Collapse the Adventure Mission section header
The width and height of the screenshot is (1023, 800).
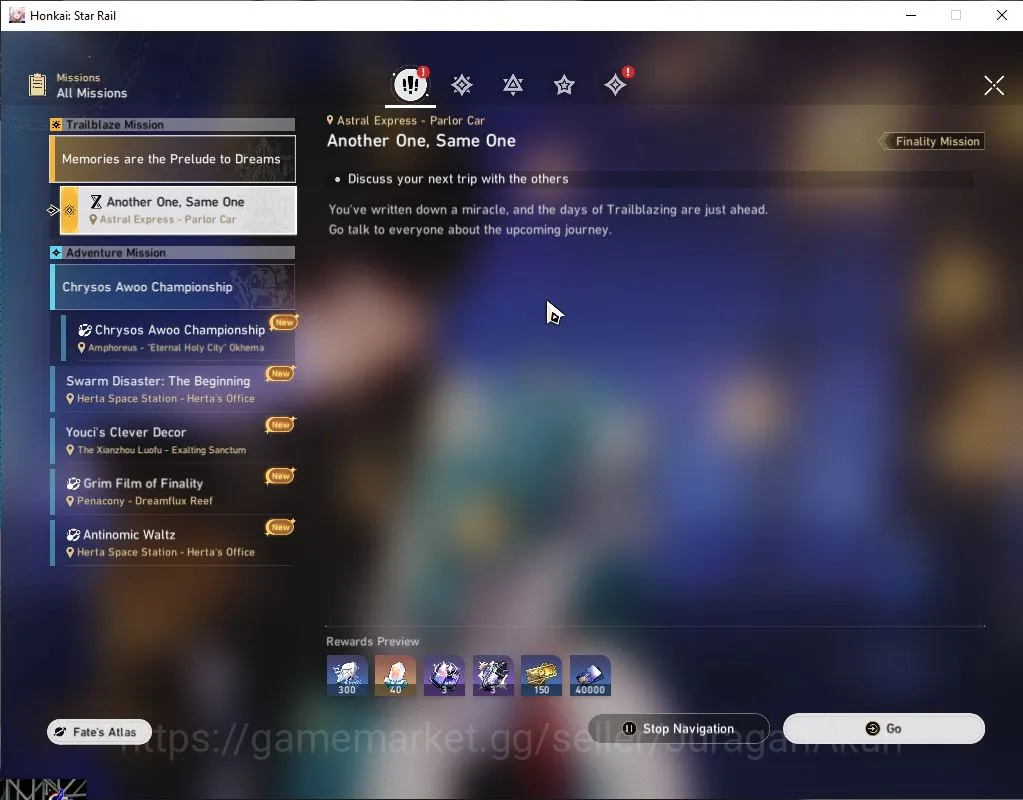coord(173,253)
